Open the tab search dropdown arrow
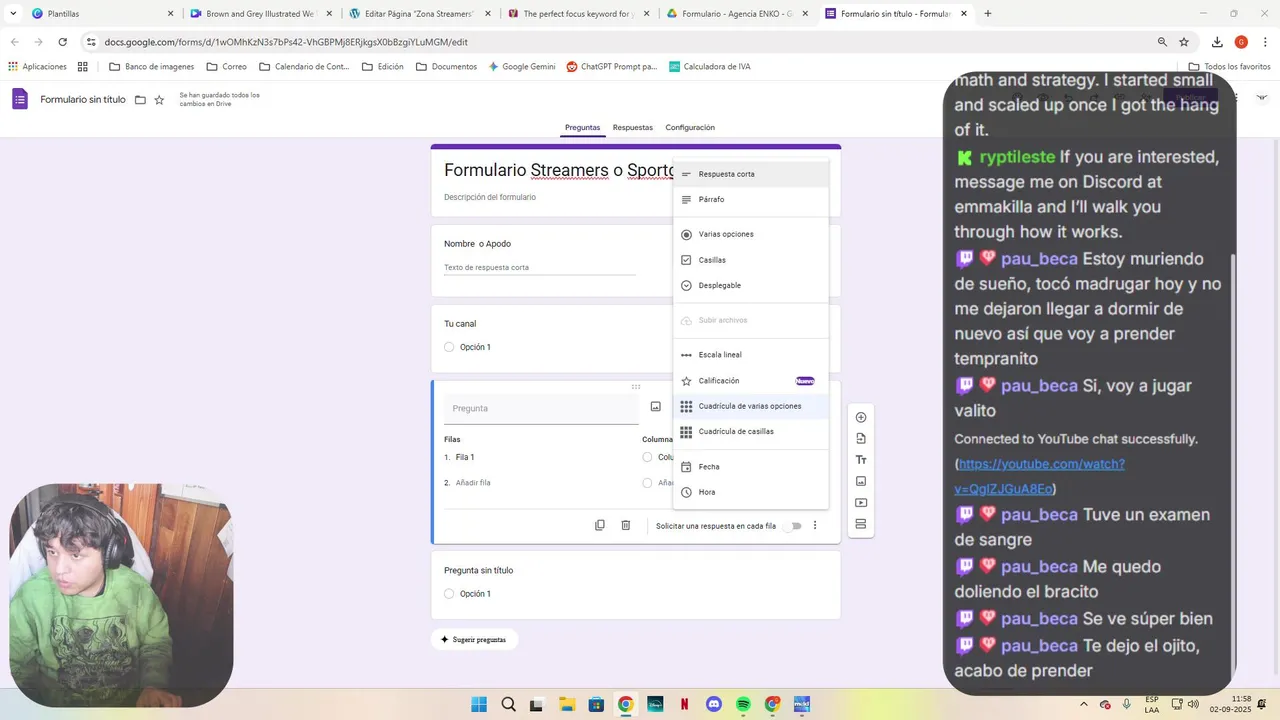 coord(13,14)
